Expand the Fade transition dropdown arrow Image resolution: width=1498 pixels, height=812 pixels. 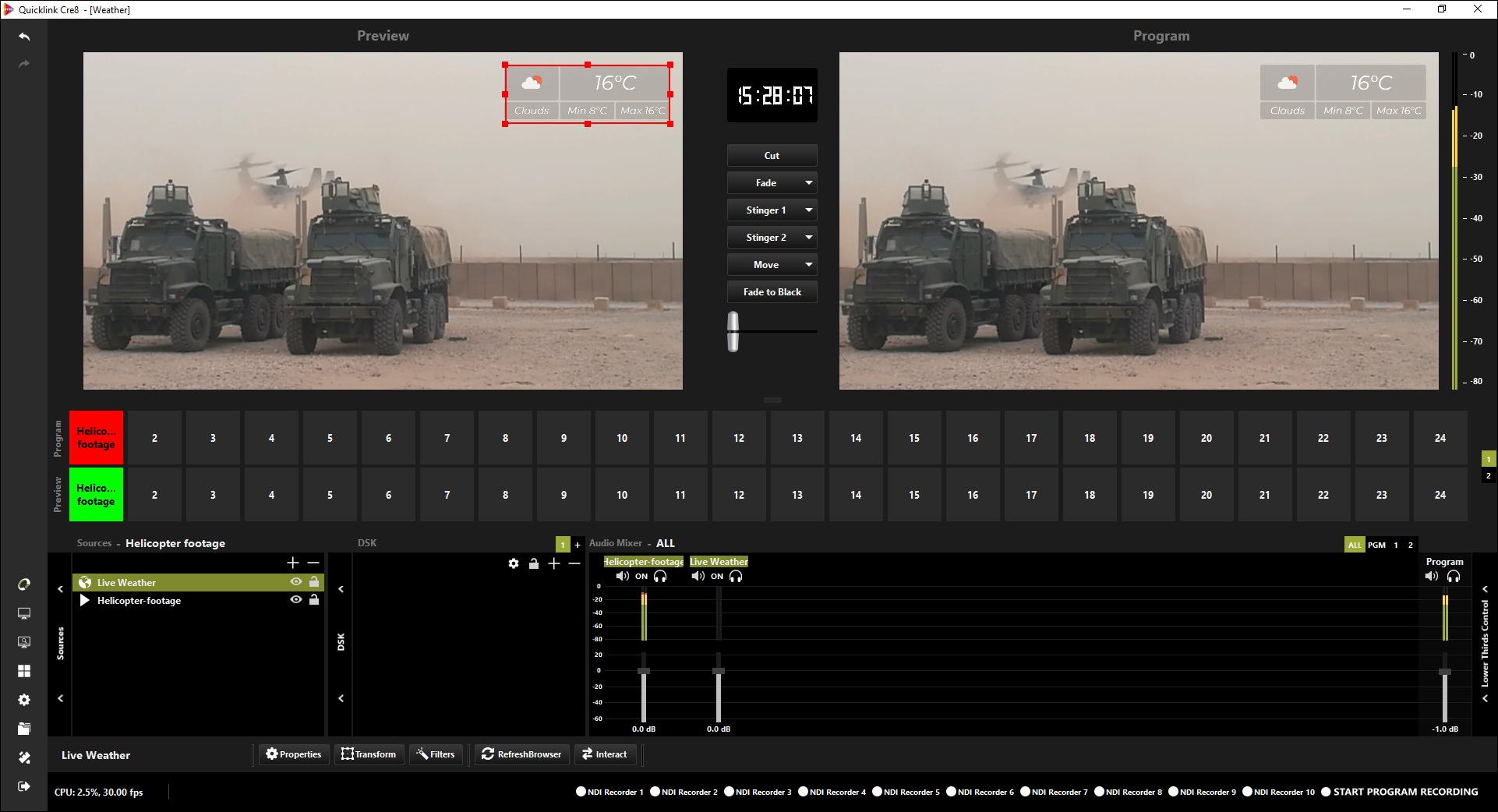coord(809,183)
